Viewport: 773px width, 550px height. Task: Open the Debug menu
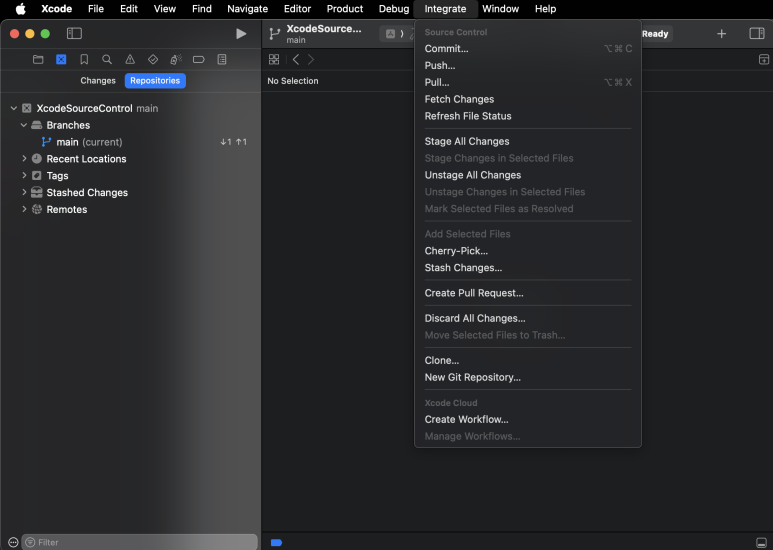click(393, 9)
